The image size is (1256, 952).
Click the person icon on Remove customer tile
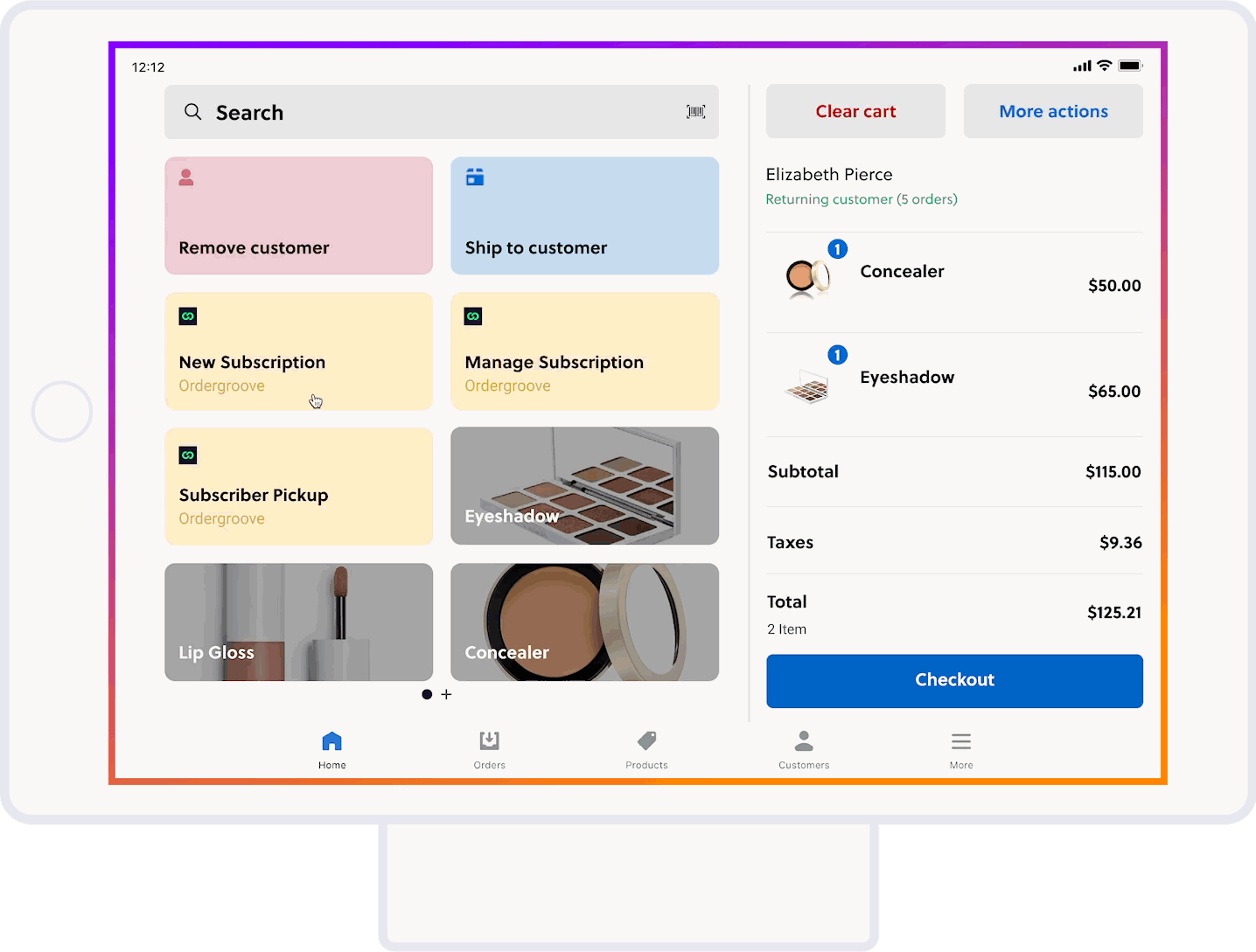click(x=186, y=177)
